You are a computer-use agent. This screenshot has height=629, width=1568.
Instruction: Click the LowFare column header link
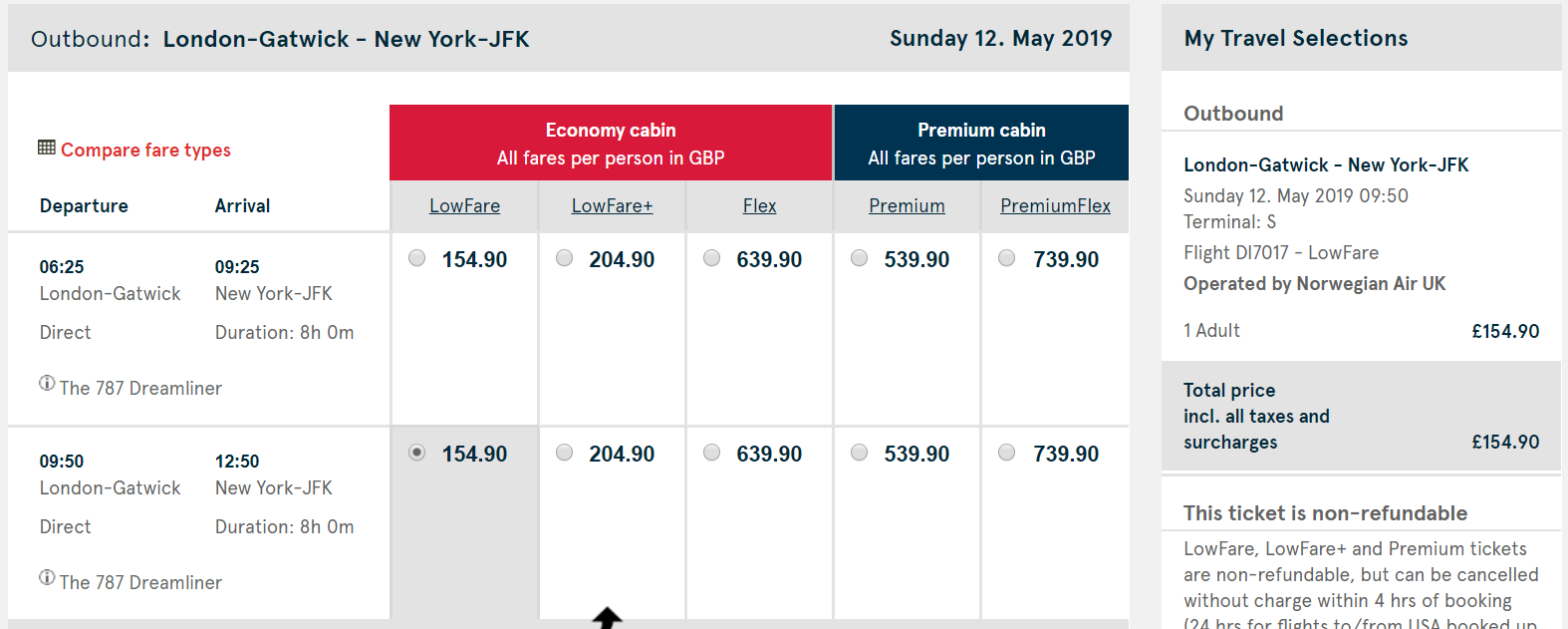point(464,205)
